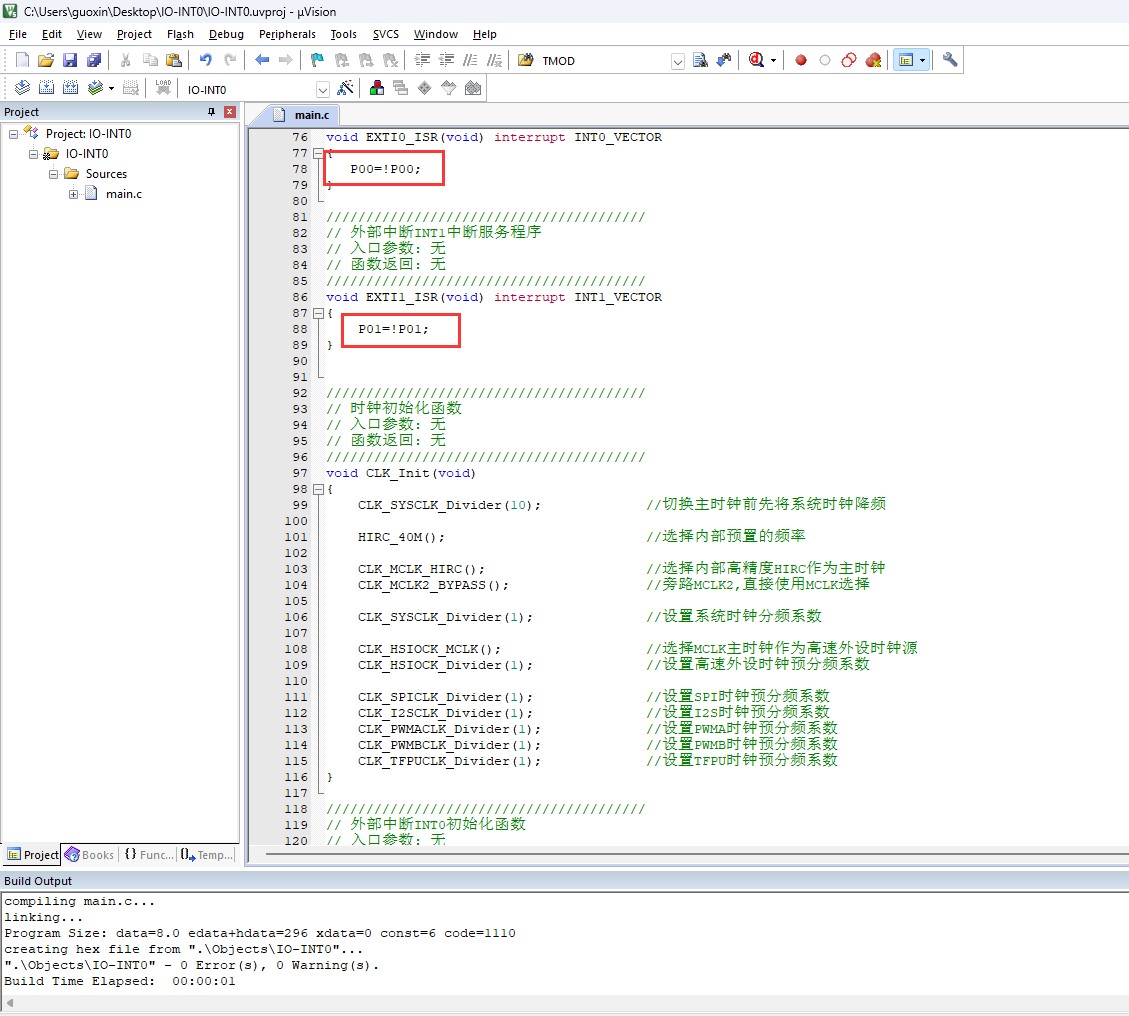Click '0 Error(s), 0 Warning(s)' output line
The image size is (1129, 1016).
click(192, 965)
